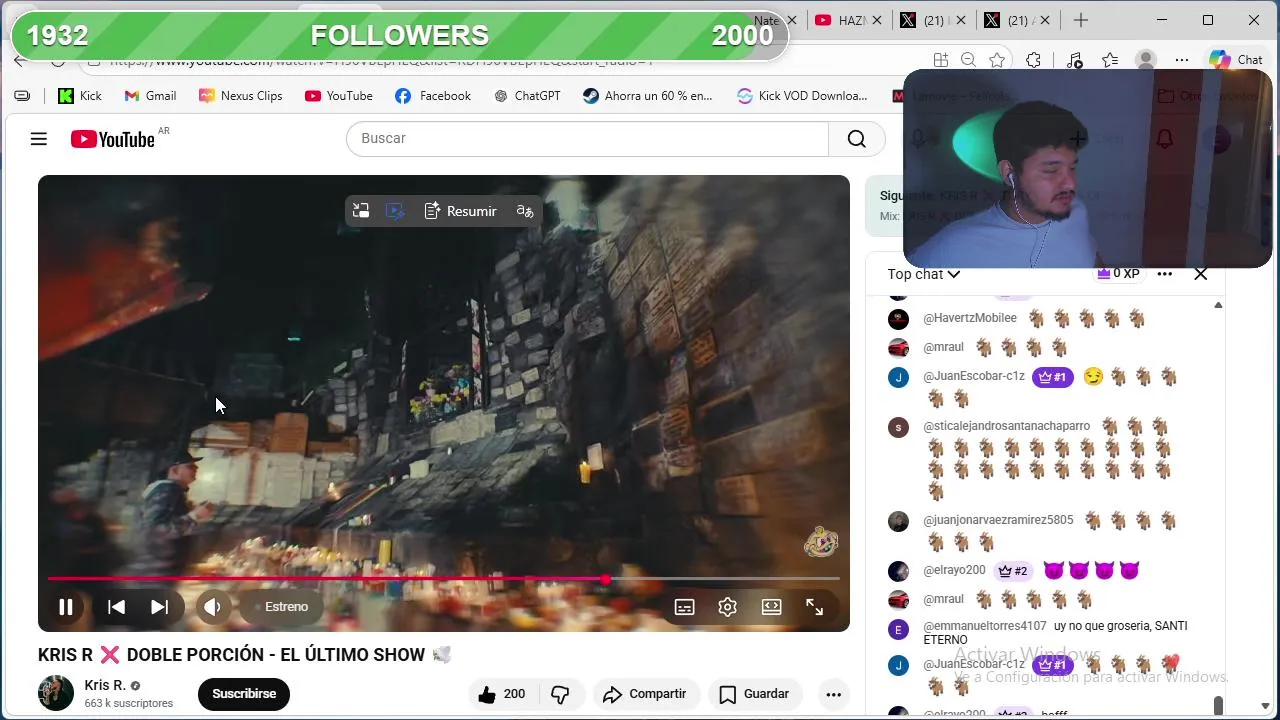Viewport: 1280px width, 720px height.
Task: Click the page scrollbar down arrow
Action: 1265,706
